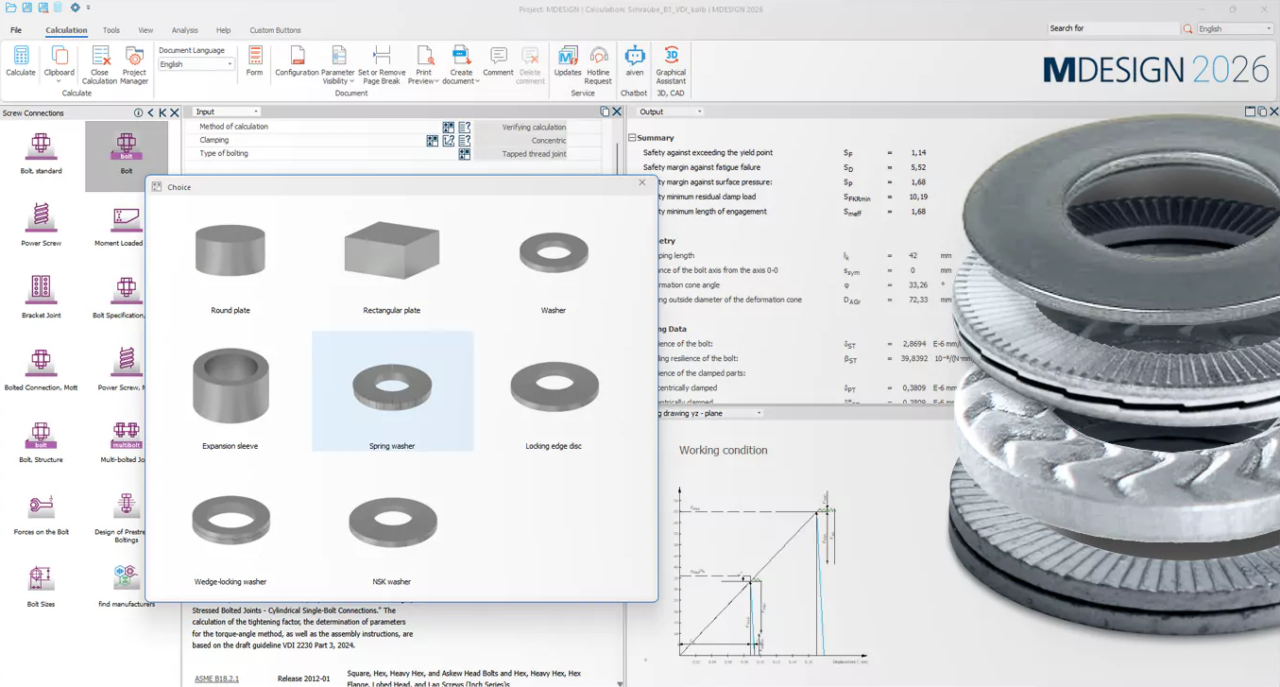Choose Rectangular plate in Choice dialog
The image size is (1280, 687).
coord(391,267)
